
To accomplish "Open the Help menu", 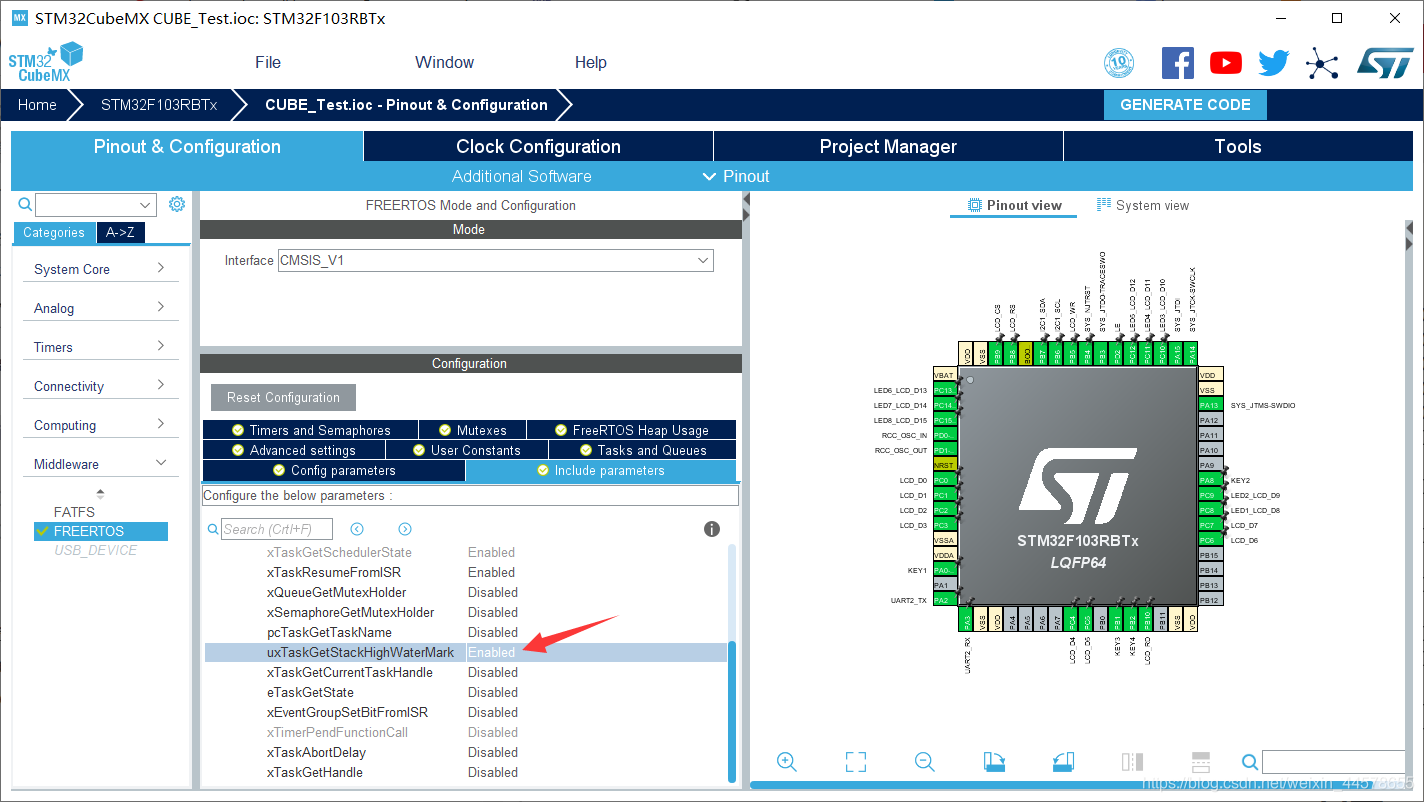I will click(590, 62).
